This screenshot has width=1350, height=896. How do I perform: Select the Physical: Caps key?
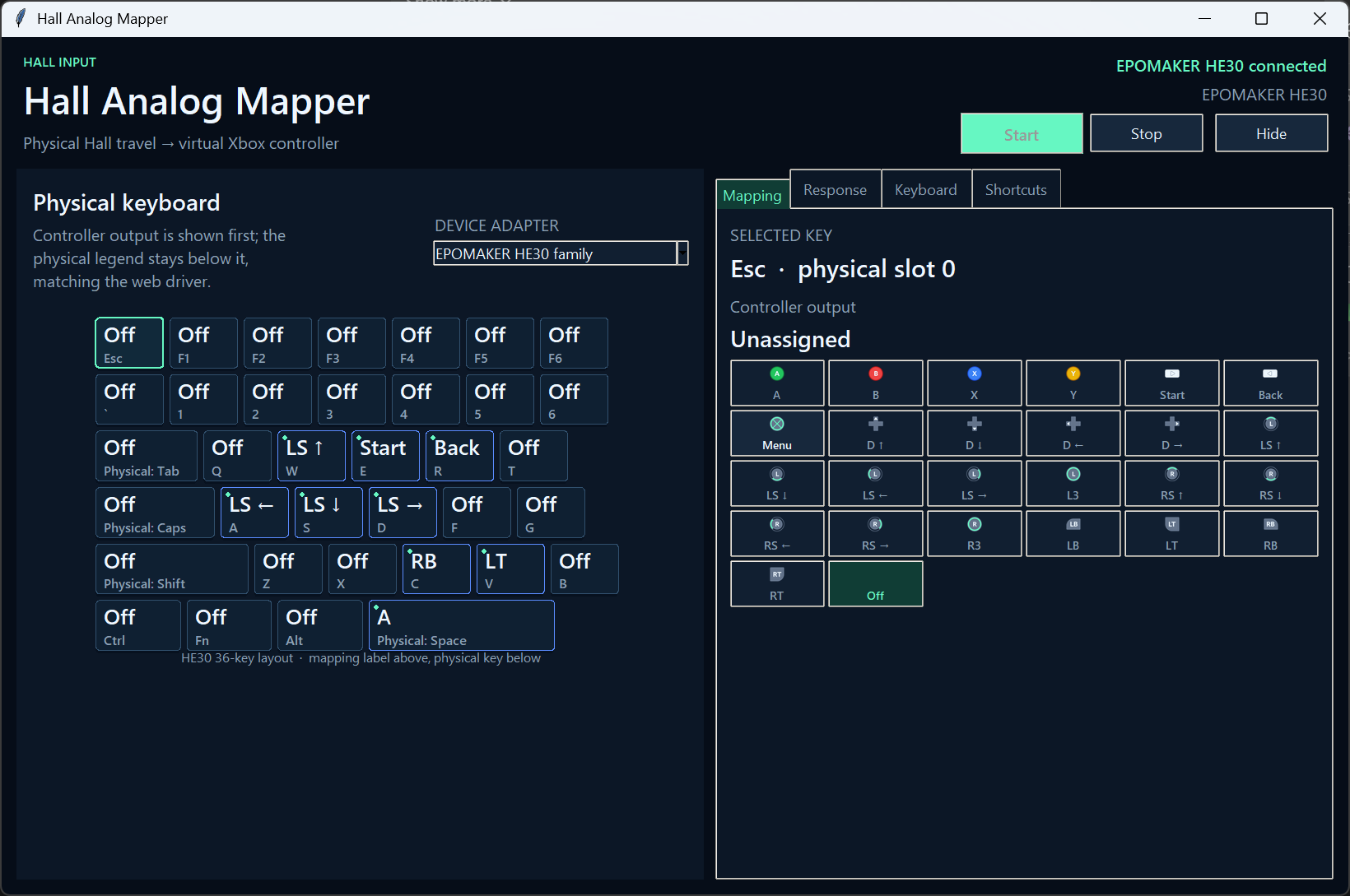click(155, 513)
